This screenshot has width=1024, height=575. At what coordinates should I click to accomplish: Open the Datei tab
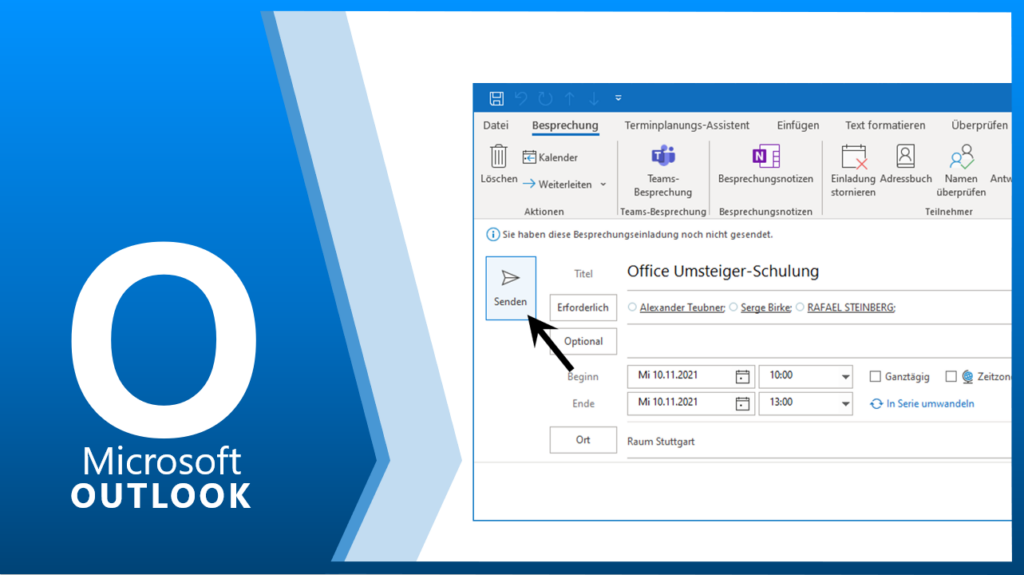tap(496, 125)
